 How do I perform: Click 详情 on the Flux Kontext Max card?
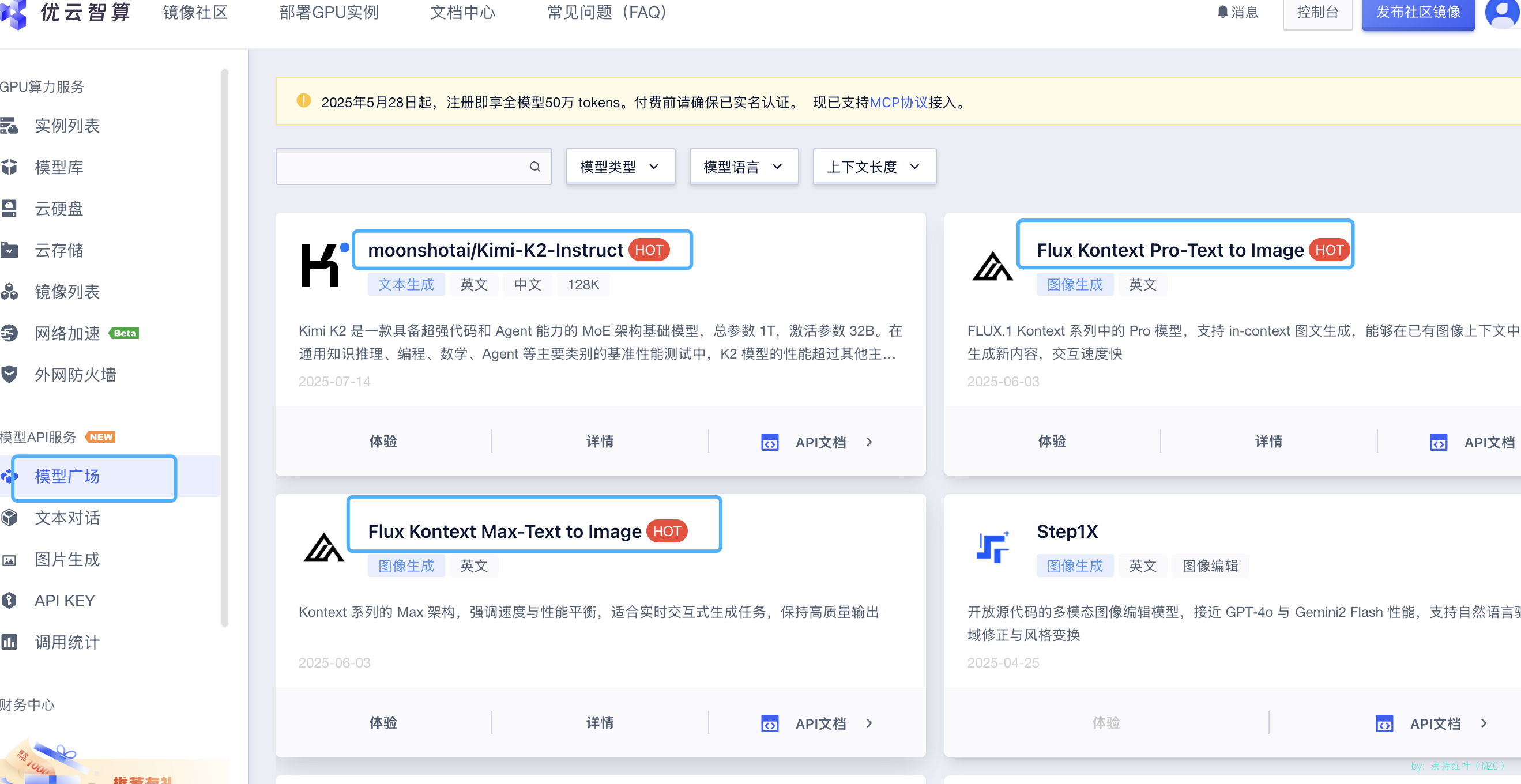(x=600, y=723)
